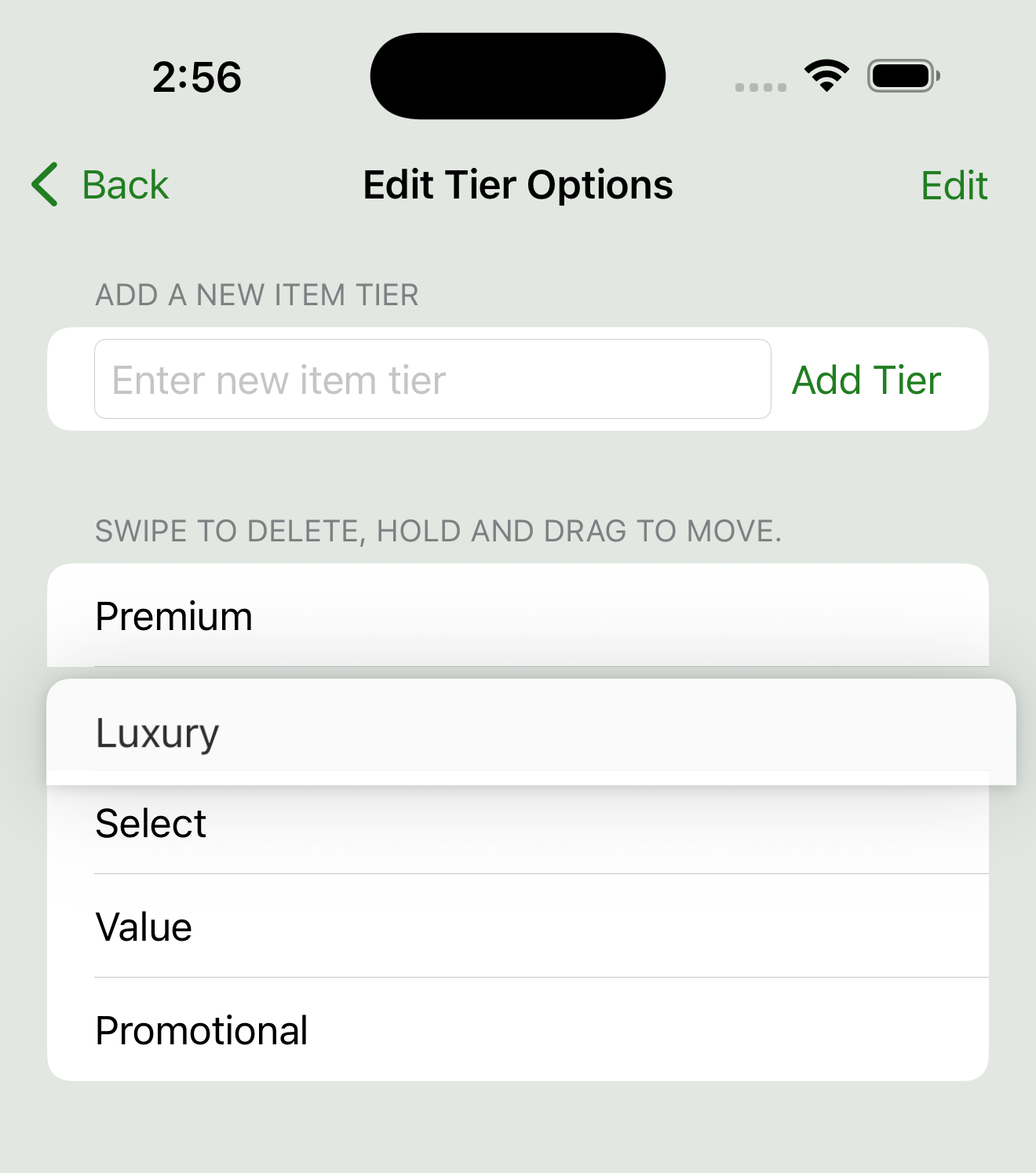Screen dimensions: 1036x1173
Task: Tap blank right side of the Value row
Action: pyautogui.click(x=785, y=927)
